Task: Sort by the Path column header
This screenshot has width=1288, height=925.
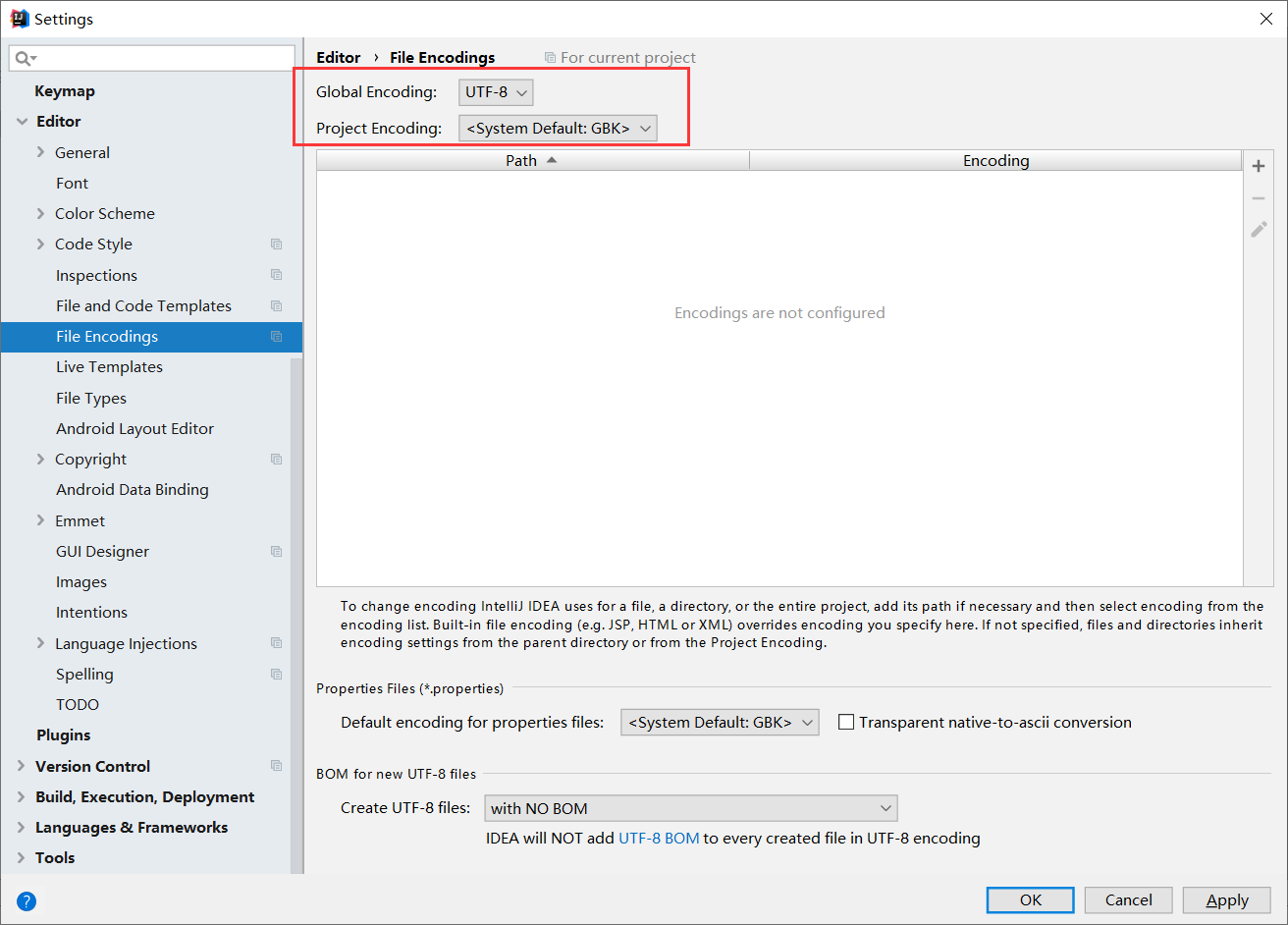Action: coord(533,160)
